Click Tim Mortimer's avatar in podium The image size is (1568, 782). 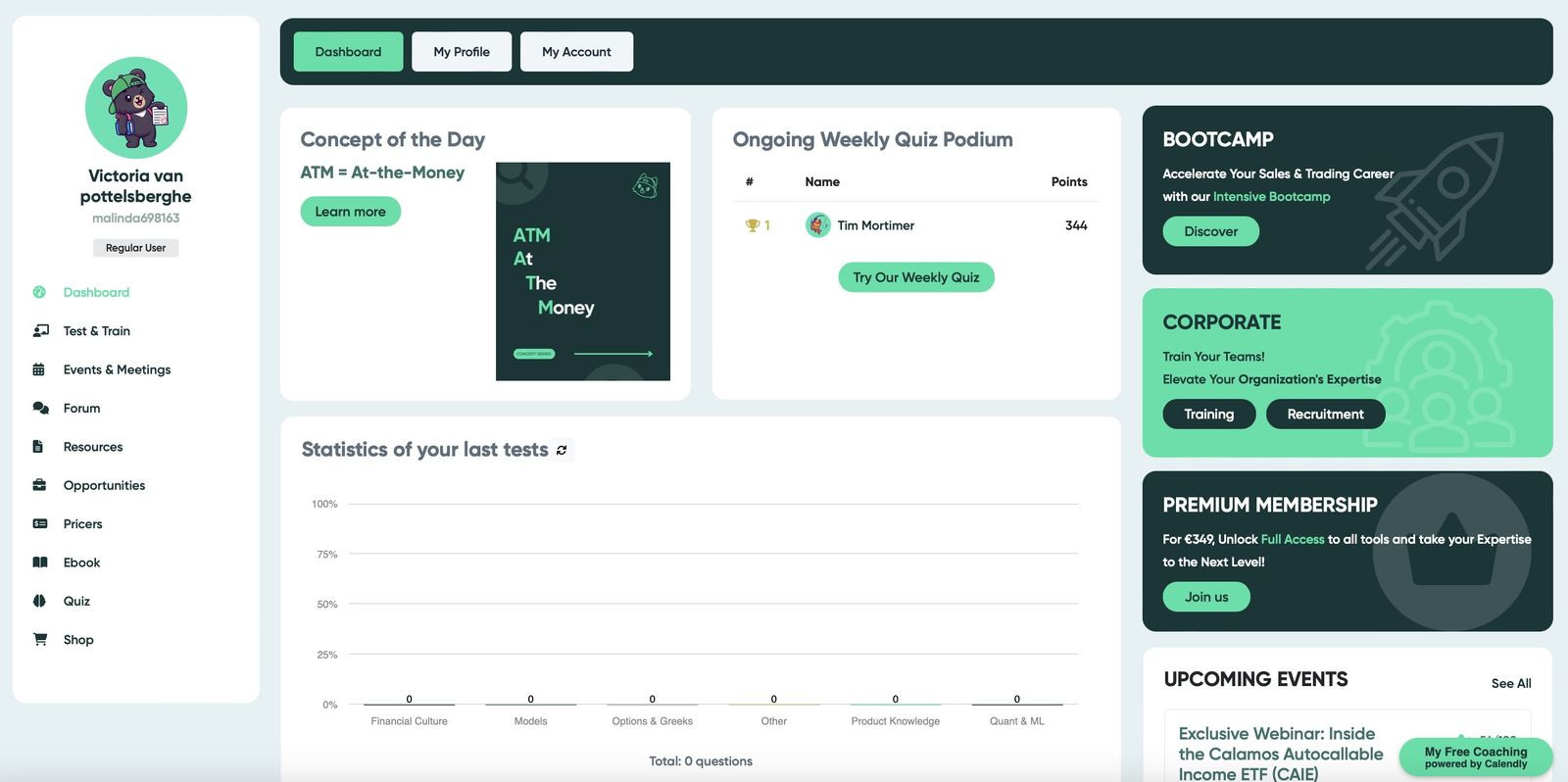point(818,225)
